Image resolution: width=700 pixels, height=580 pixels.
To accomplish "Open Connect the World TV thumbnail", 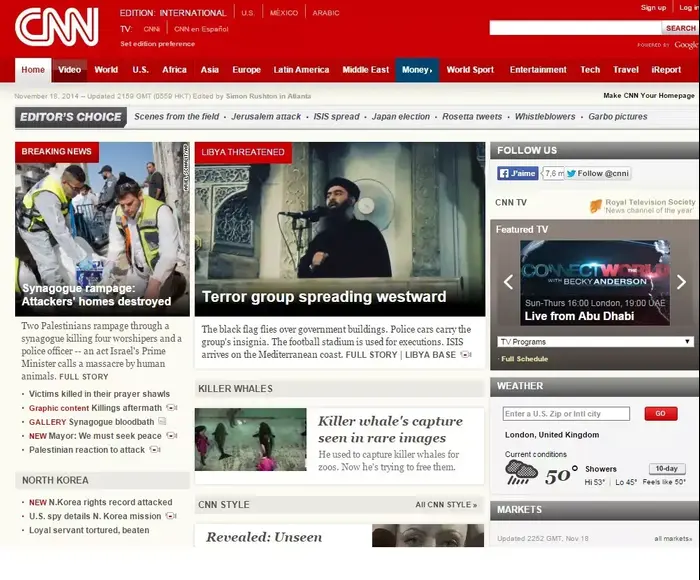I will click(595, 283).
